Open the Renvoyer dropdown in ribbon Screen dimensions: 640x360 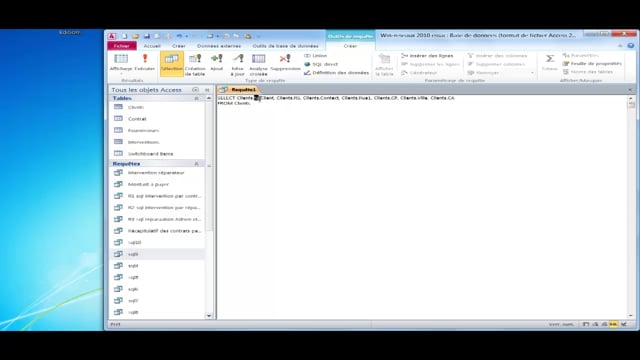[532, 73]
